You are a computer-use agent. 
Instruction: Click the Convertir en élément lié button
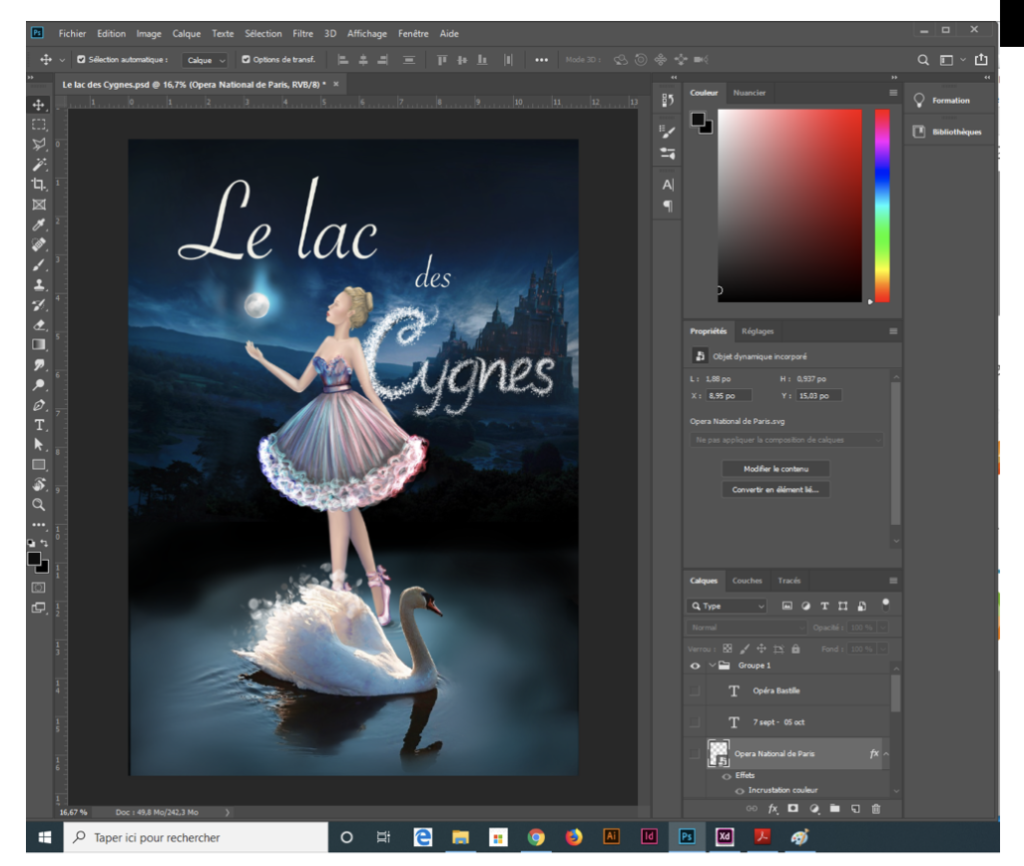776,490
